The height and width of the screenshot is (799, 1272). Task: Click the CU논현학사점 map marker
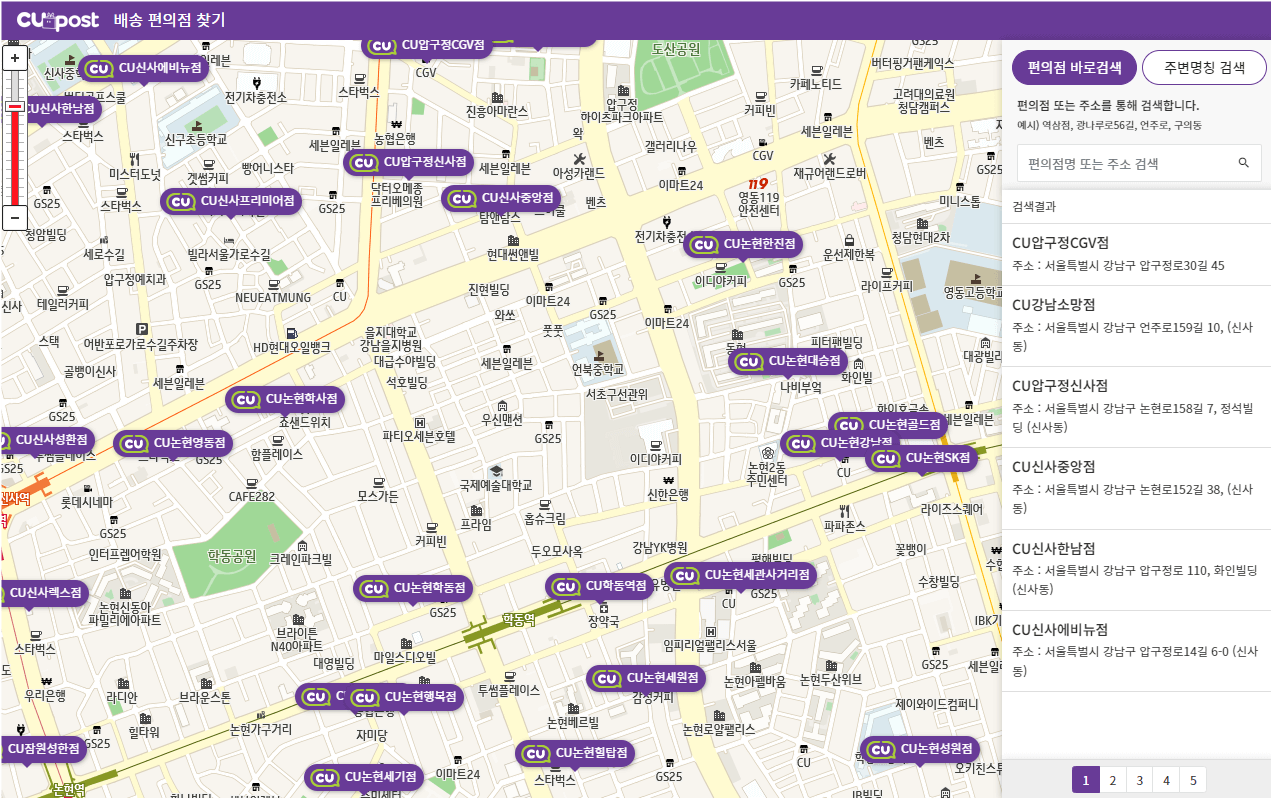(286, 400)
